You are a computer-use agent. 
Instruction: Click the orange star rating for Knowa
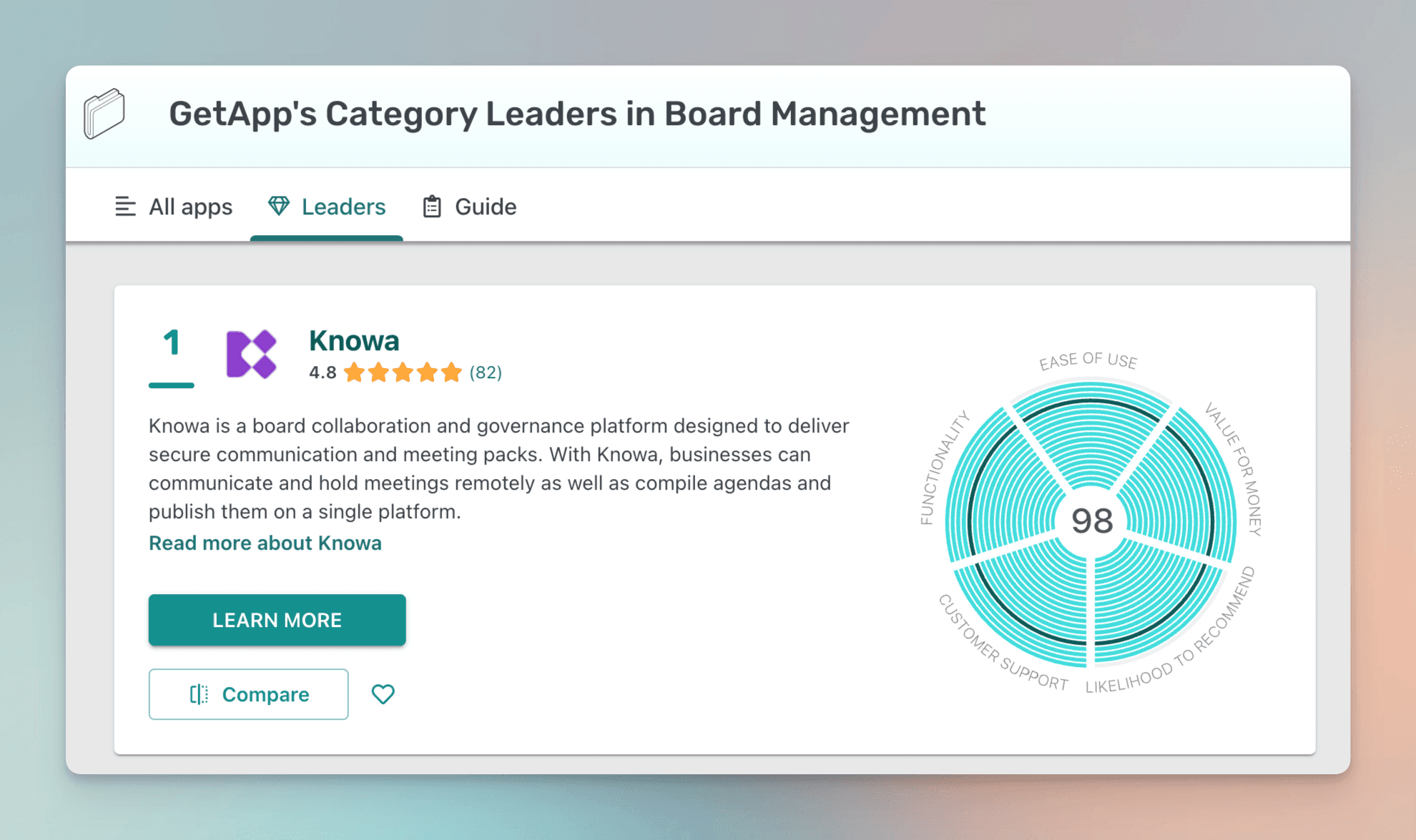coord(403,372)
